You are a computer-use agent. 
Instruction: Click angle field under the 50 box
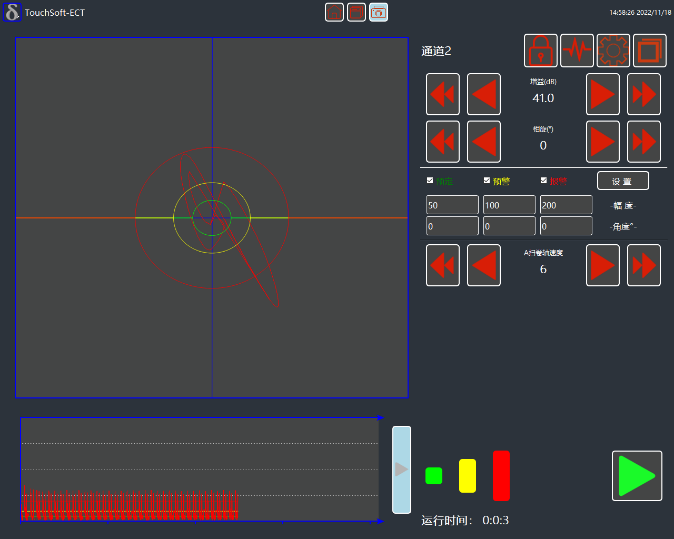(x=452, y=226)
